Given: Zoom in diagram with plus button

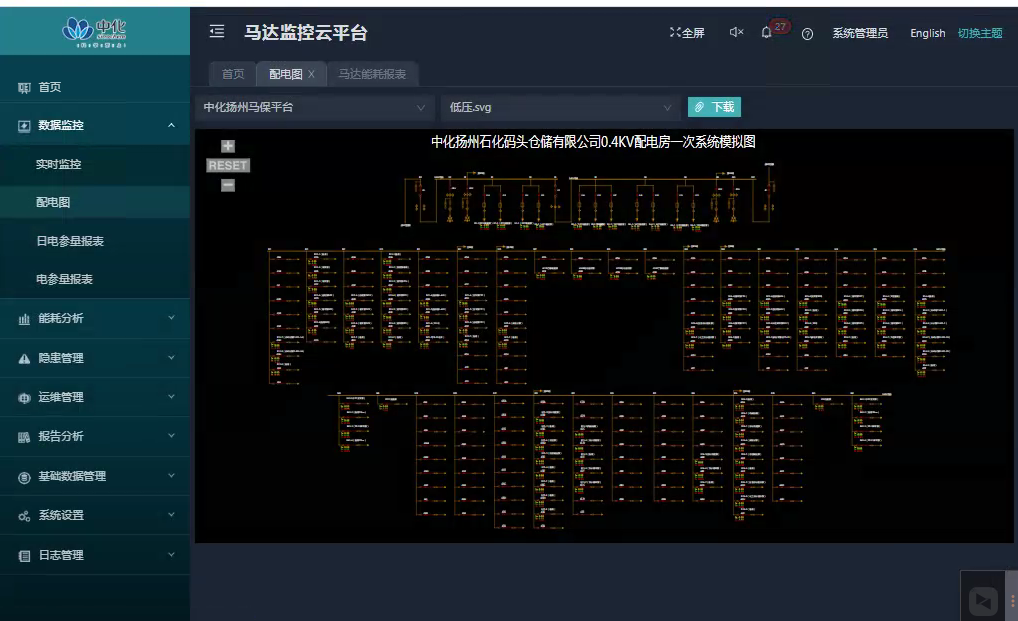Looking at the screenshot, I should 228,146.
